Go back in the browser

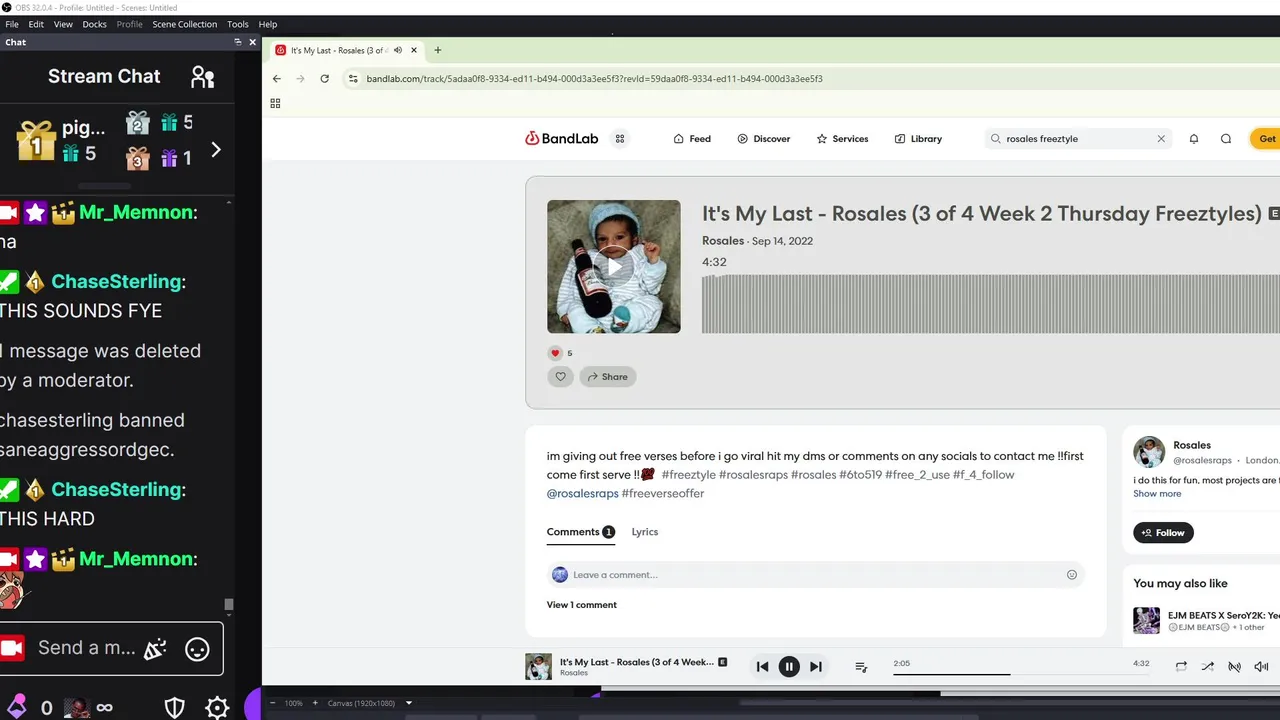277,78
